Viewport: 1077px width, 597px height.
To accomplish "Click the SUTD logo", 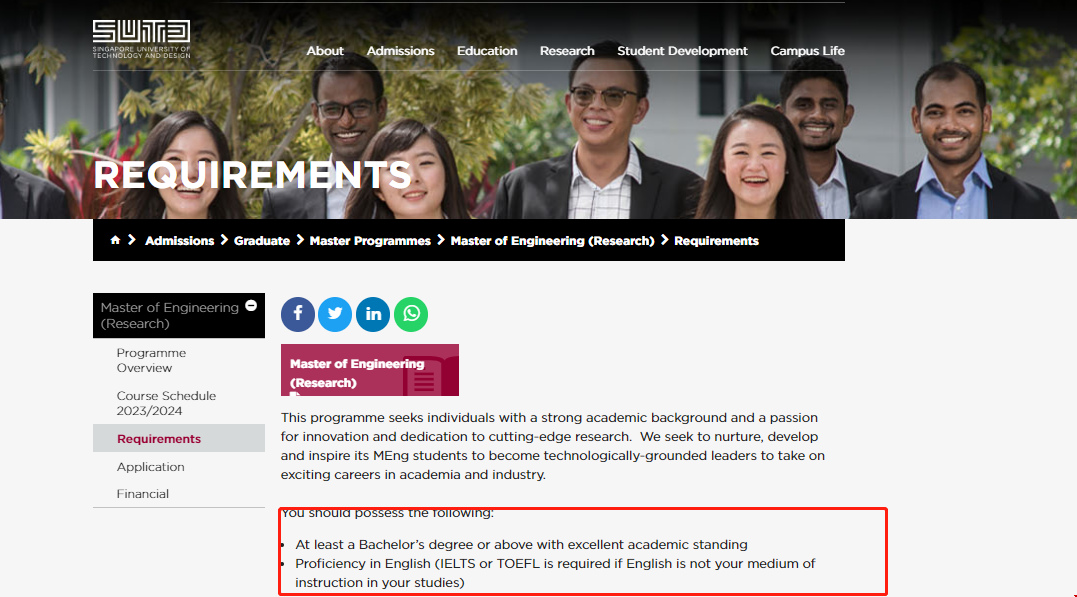I will (140, 40).
